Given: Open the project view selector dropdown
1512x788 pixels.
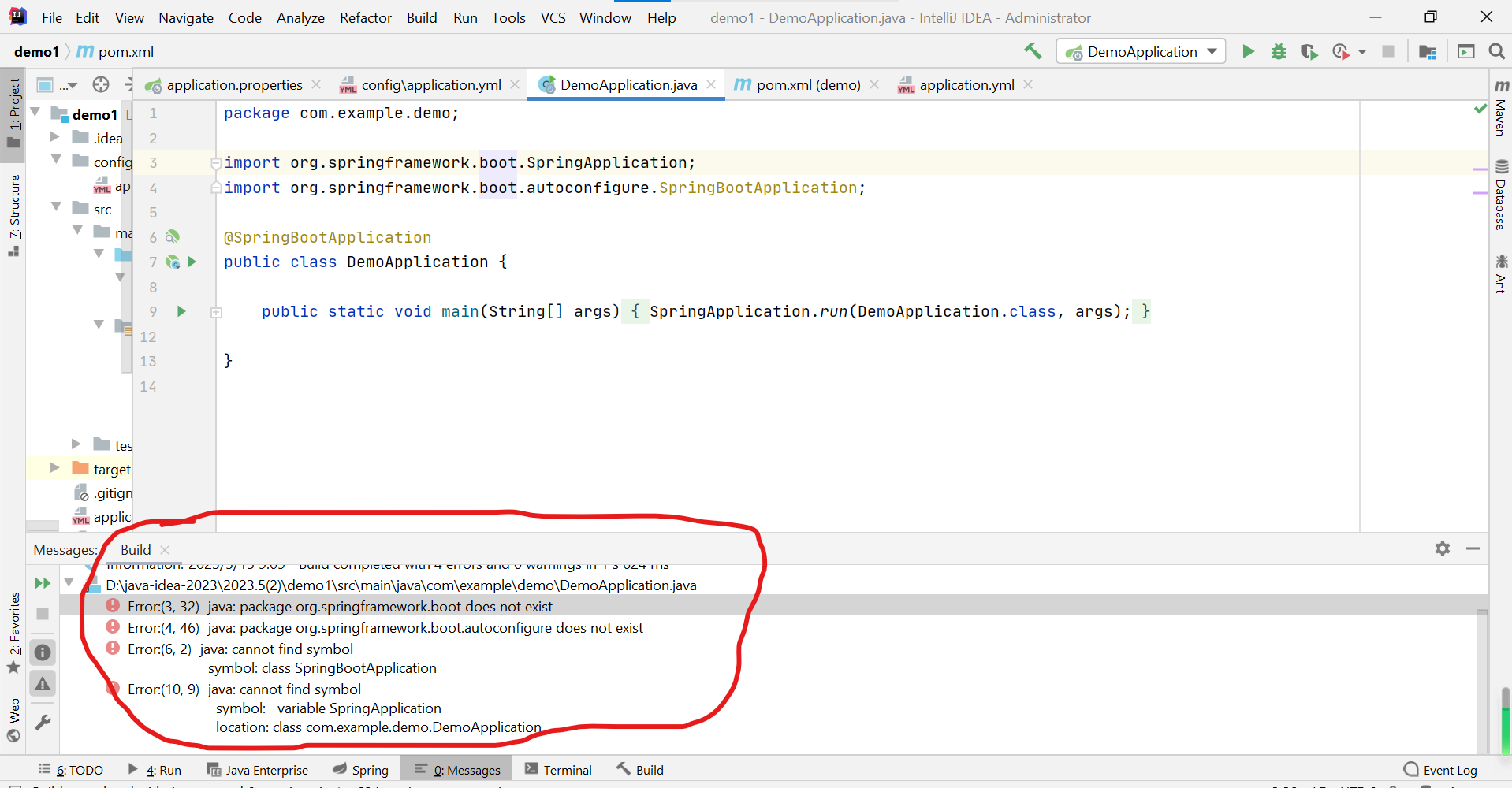Looking at the screenshot, I should [x=58, y=84].
